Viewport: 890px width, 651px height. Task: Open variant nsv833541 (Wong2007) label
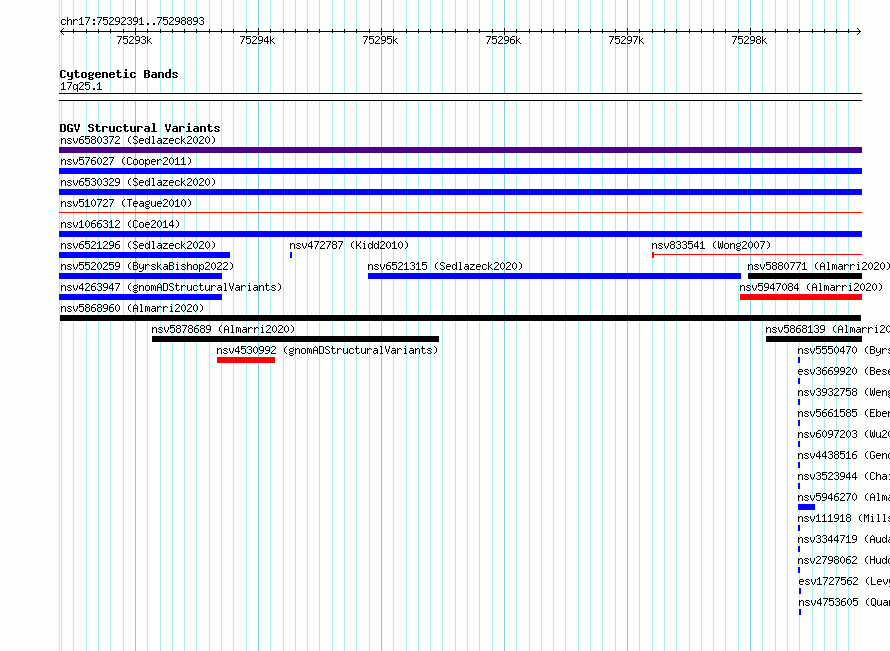pyautogui.click(x=711, y=245)
